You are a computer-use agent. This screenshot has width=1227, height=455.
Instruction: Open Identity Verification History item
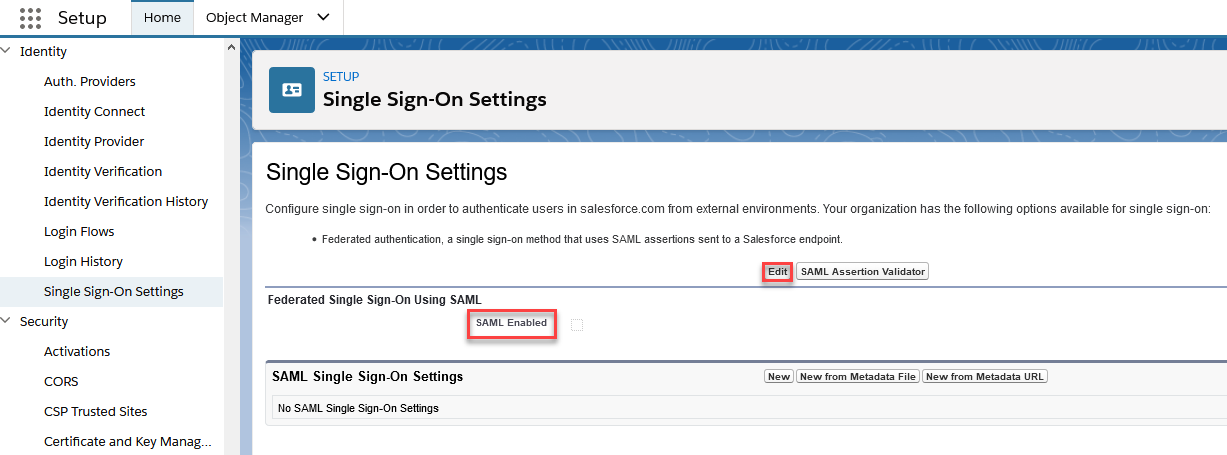(x=126, y=202)
